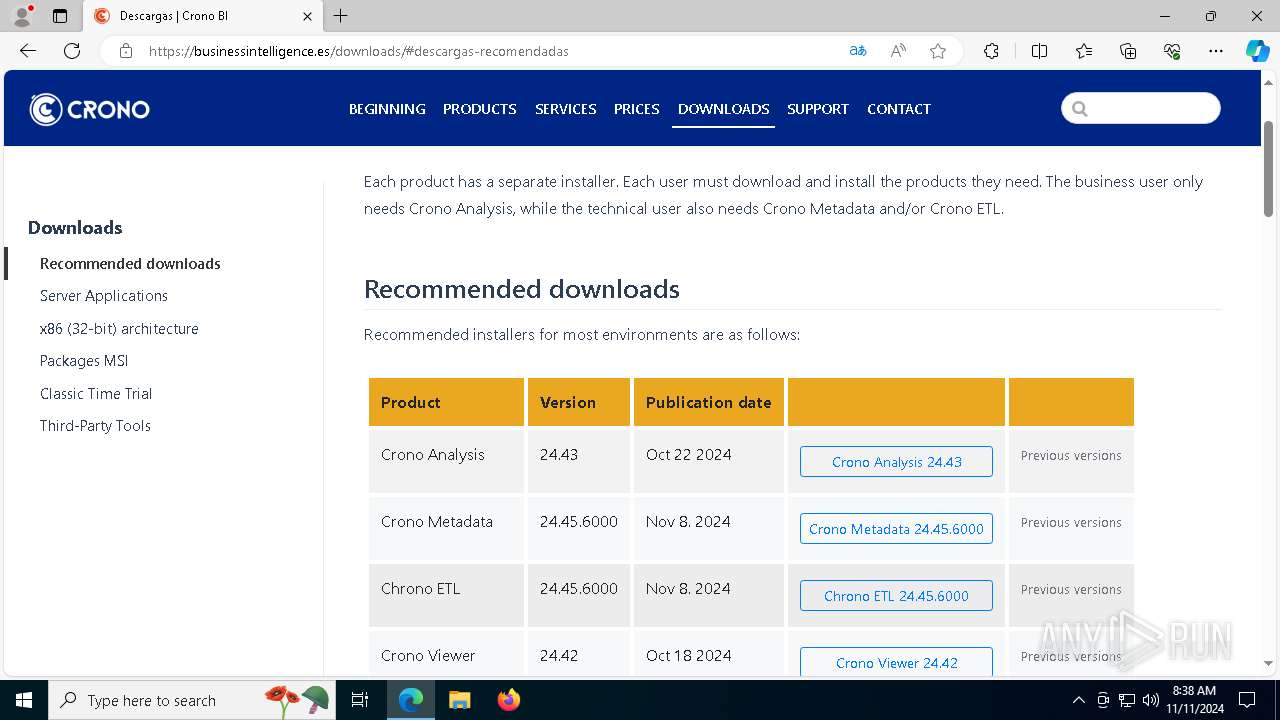Click the Product column header
Image resolution: width=1280 pixels, height=720 pixels.
point(446,402)
